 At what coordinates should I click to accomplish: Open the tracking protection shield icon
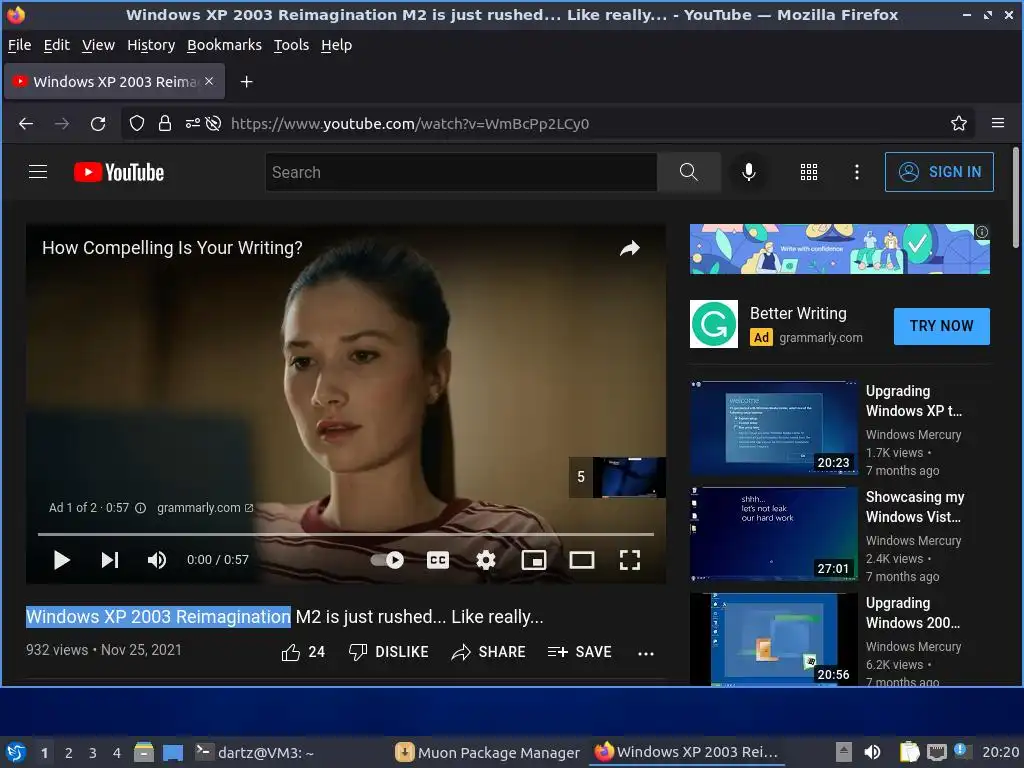point(136,123)
